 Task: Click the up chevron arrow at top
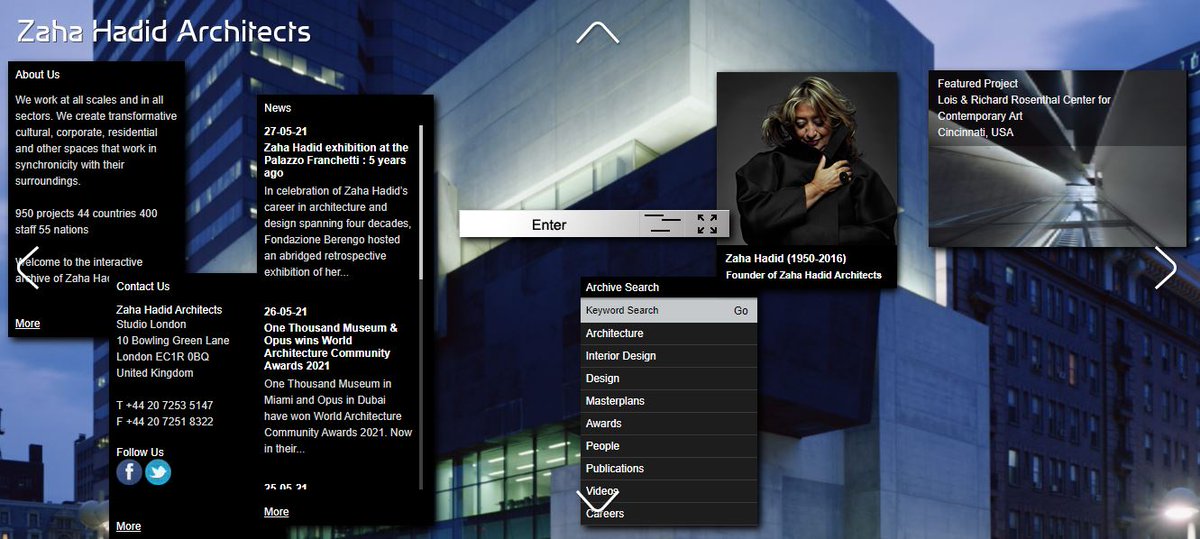point(598,33)
